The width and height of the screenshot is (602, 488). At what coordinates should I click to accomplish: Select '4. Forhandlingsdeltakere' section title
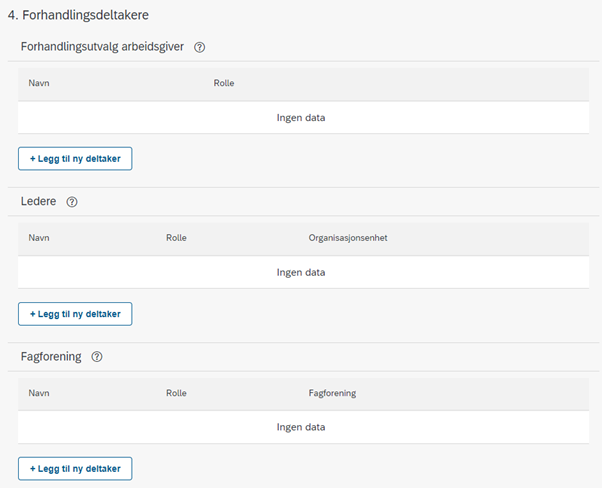[78, 15]
